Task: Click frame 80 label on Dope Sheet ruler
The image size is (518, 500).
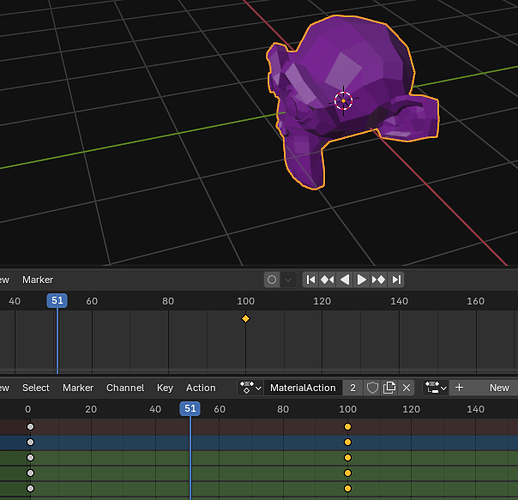Action: [x=283, y=409]
